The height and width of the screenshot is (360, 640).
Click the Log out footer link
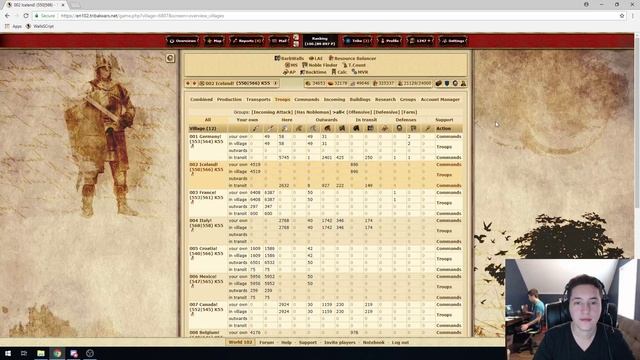coord(400,342)
